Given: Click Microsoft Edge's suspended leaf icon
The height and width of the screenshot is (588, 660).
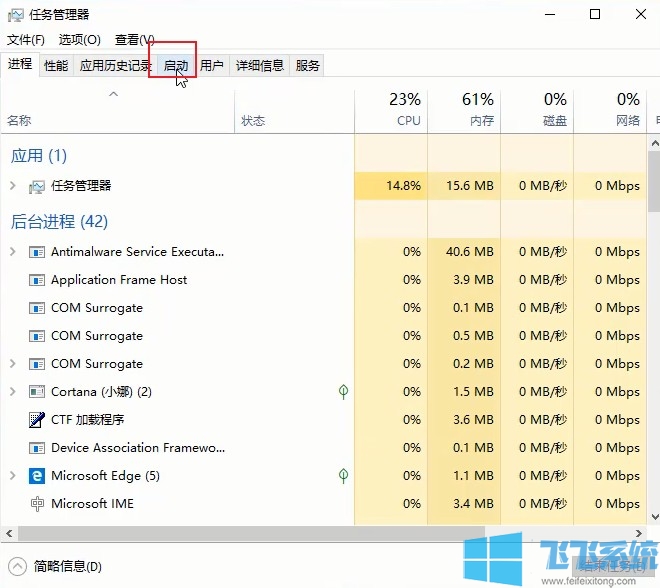Looking at the screenshot, I should 343,476.
